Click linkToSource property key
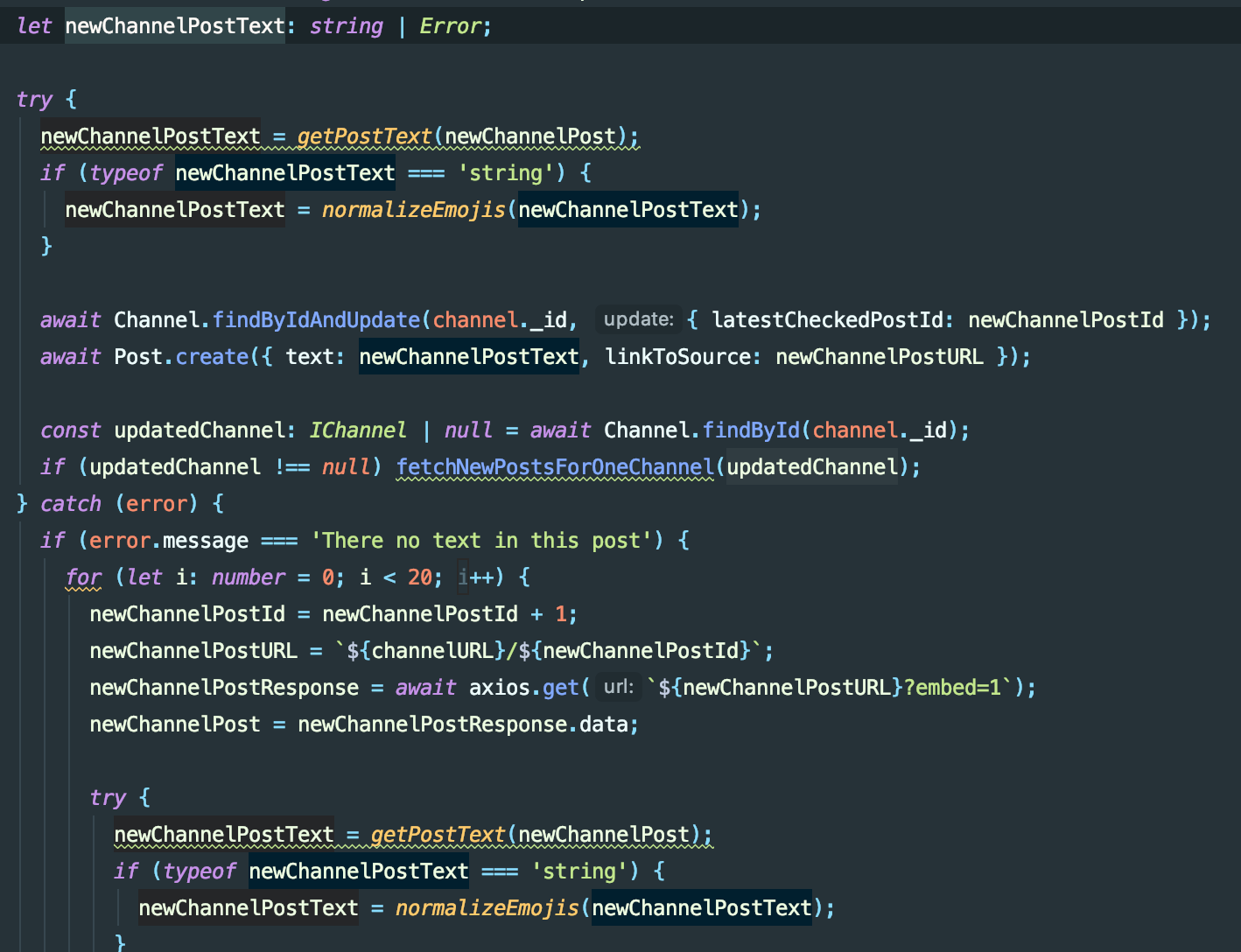This screenshot has width=1241, height=952. tap(678, 356)
